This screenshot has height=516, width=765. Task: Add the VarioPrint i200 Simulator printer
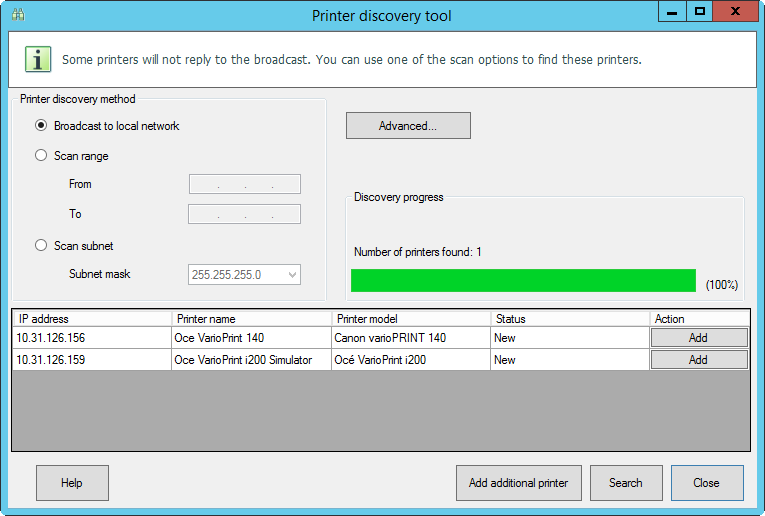click(x=699, y=360)
